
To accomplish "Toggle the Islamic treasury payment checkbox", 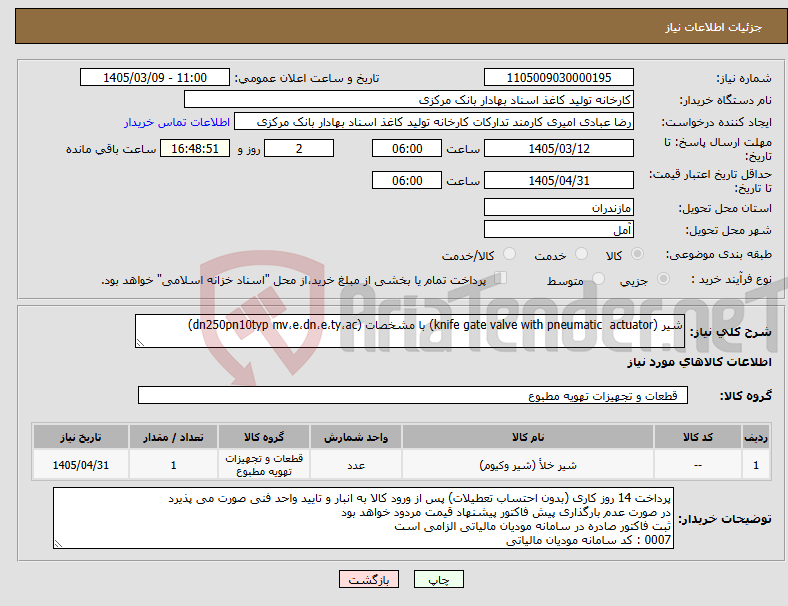I will [x=500, y=278].
